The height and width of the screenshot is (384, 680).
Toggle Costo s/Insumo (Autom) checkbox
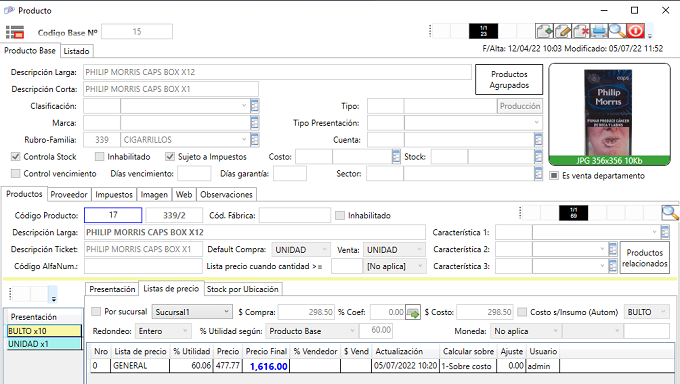click(x=522, y=312)
